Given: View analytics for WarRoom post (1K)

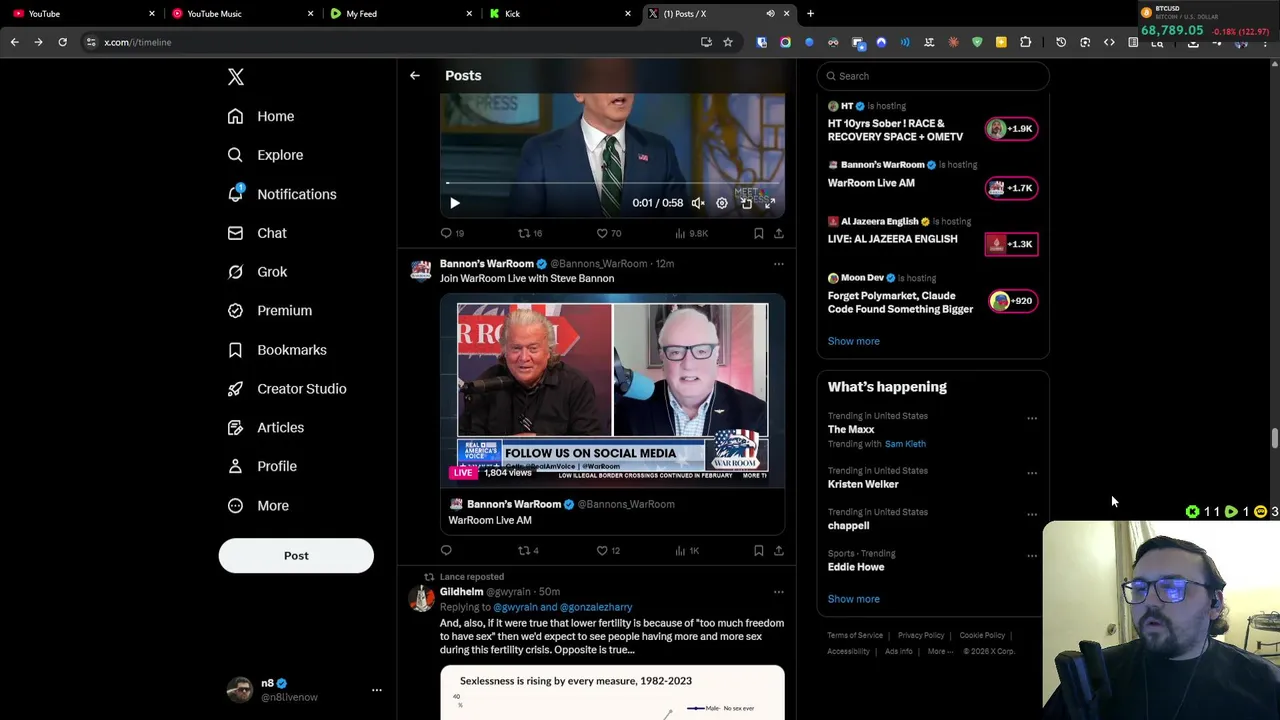Looking at the screenshot, I should (687, 550).
